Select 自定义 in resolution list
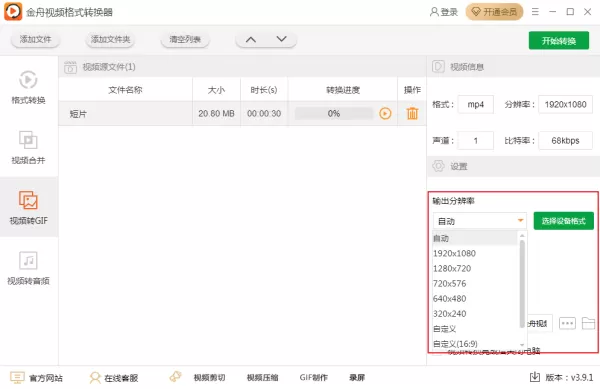Viewport: 600px width, 389px height. tap(475, 329)
